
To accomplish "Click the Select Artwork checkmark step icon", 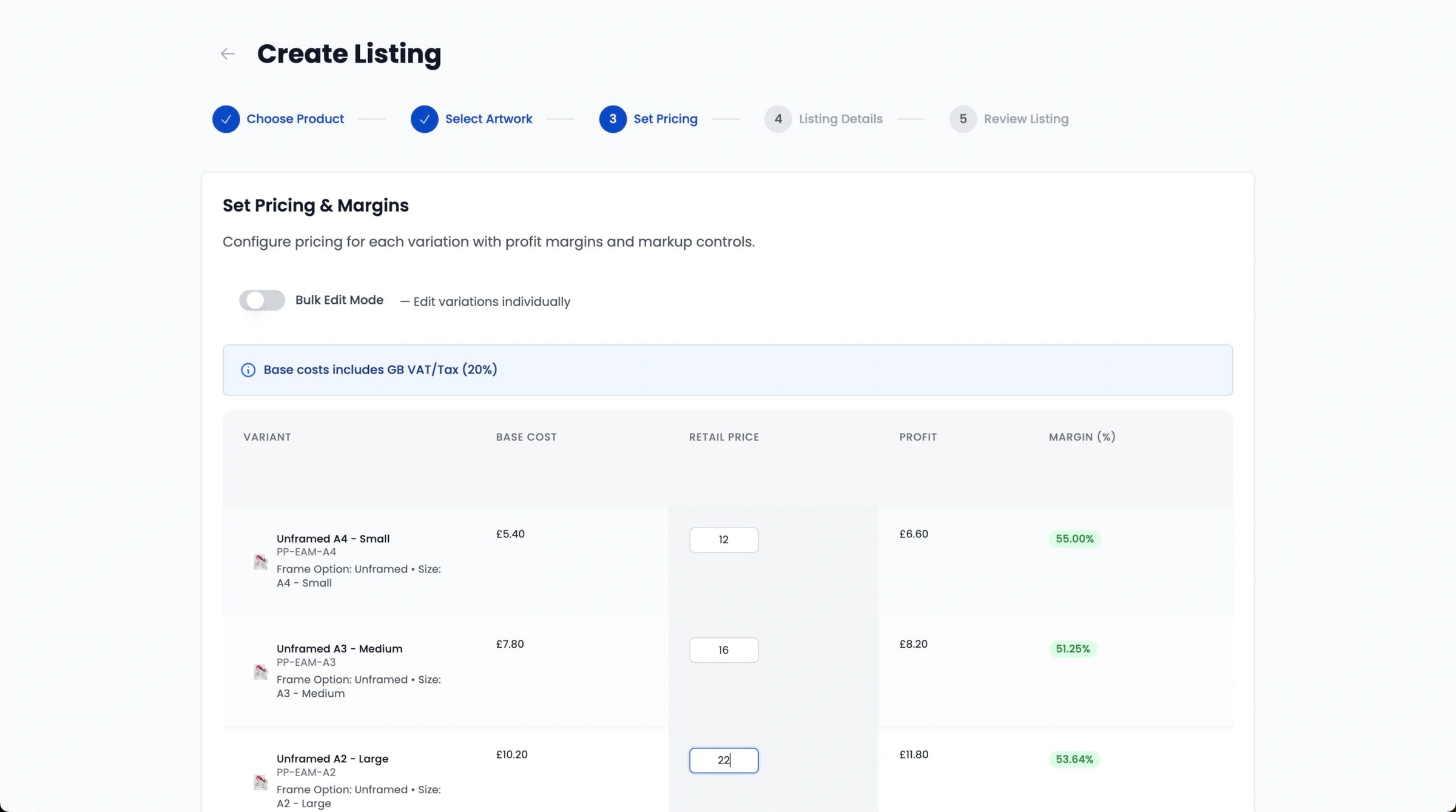I will 424,119.
